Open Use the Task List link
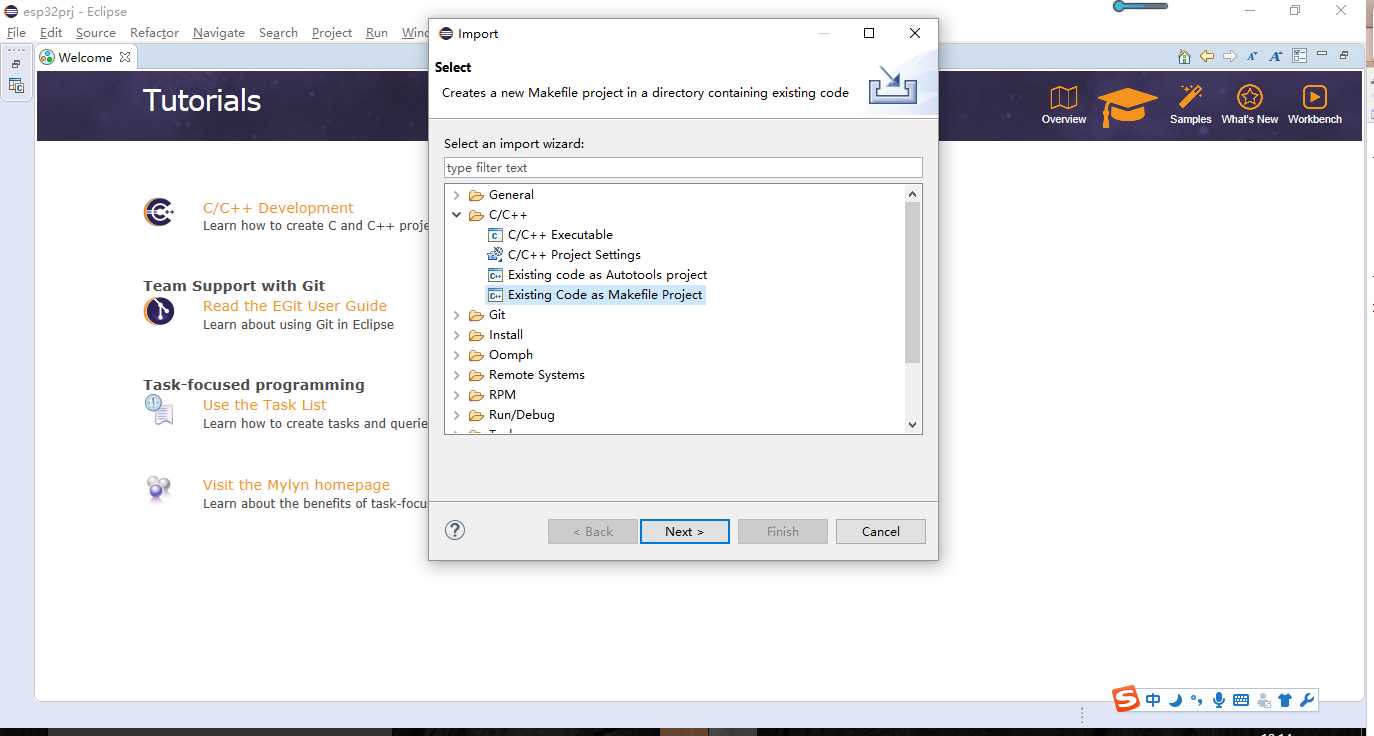The height and width of the screenshot is (736, 1374). click(x=265, y=405)
